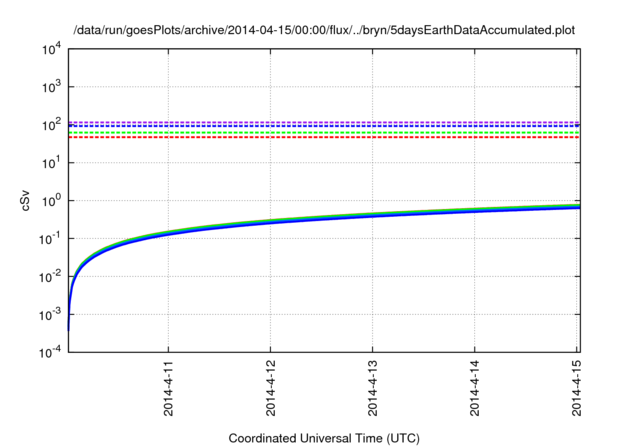Click the y-axis label 10^-2
Viewport: 640px width, 448px height.
click(x=49, y=277)
